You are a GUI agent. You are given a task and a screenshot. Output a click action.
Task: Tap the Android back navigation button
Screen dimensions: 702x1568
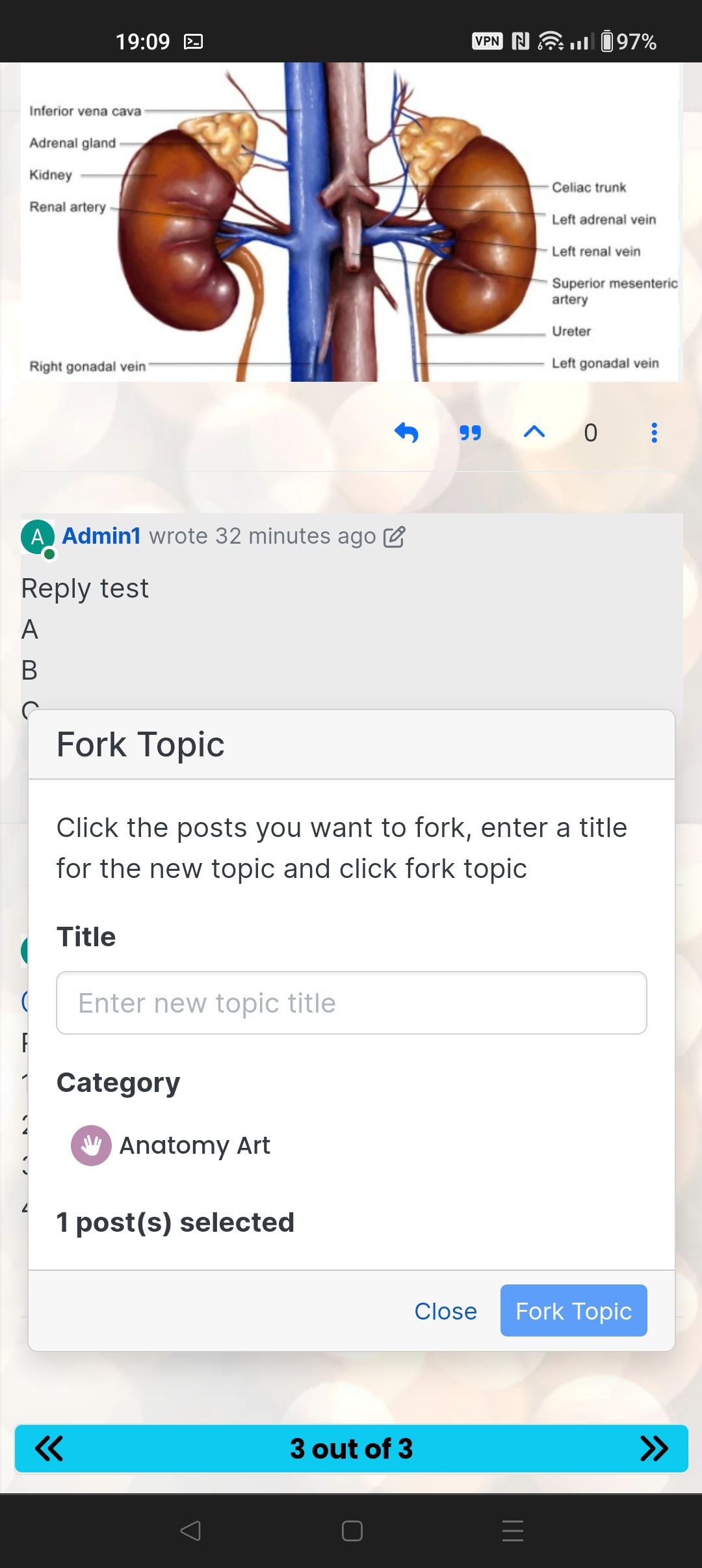(x=190, y=1531)
